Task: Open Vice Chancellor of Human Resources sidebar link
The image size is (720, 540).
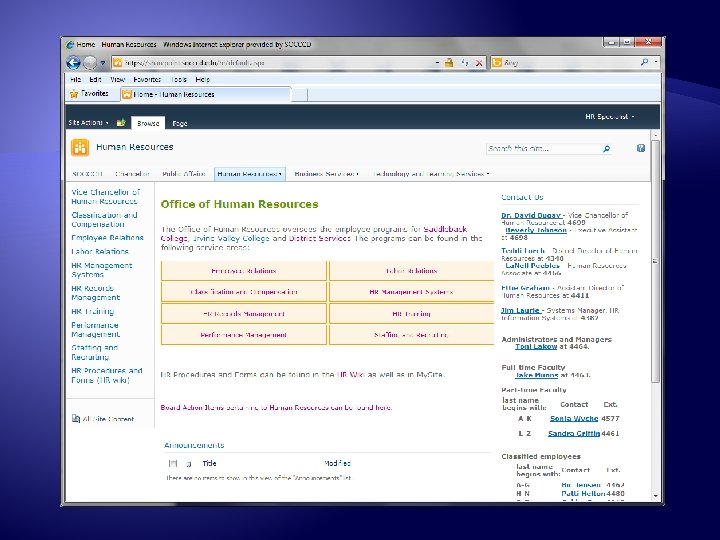Action: (x=105, y=197)
